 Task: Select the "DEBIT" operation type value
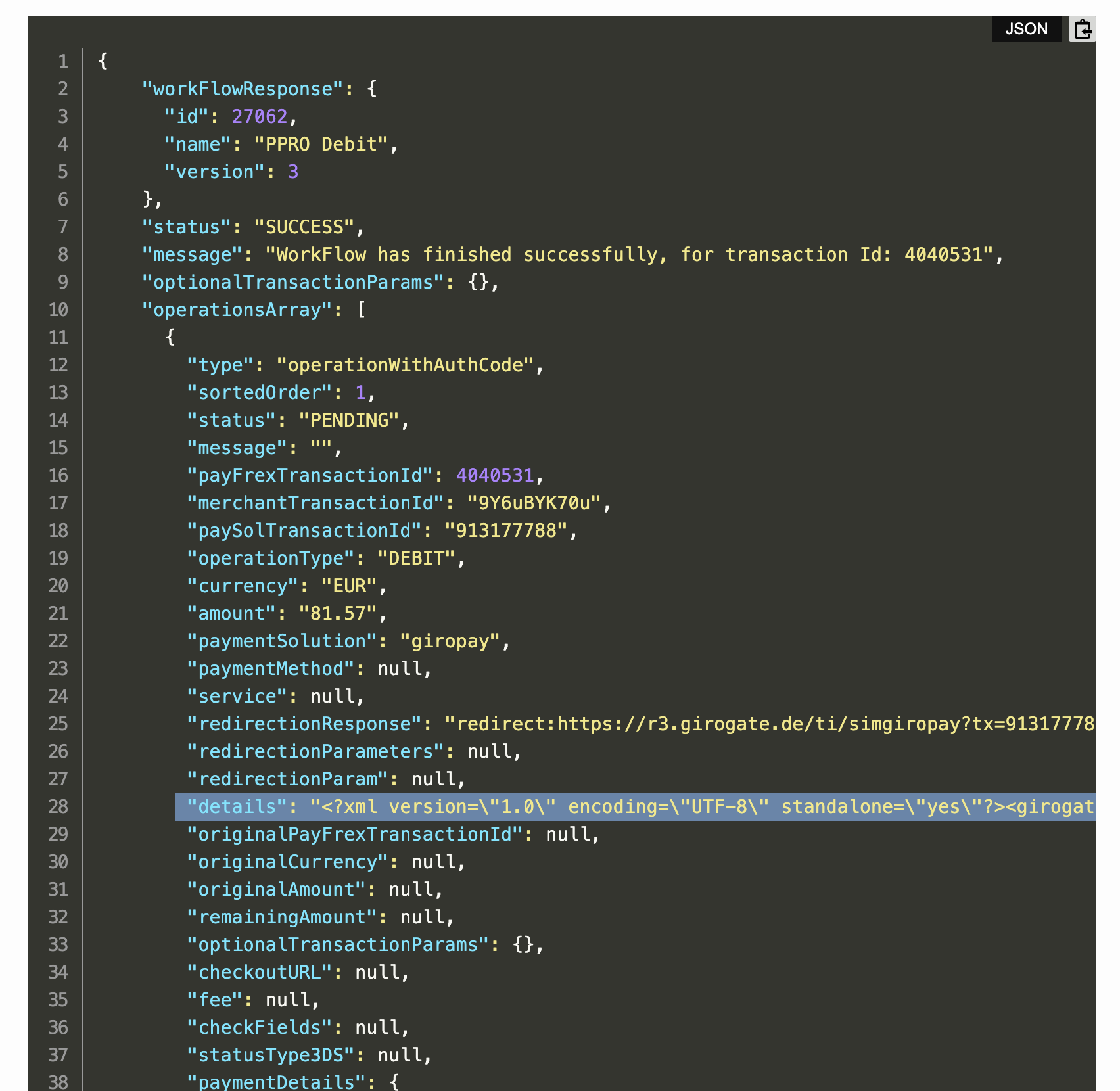(417, 558)
